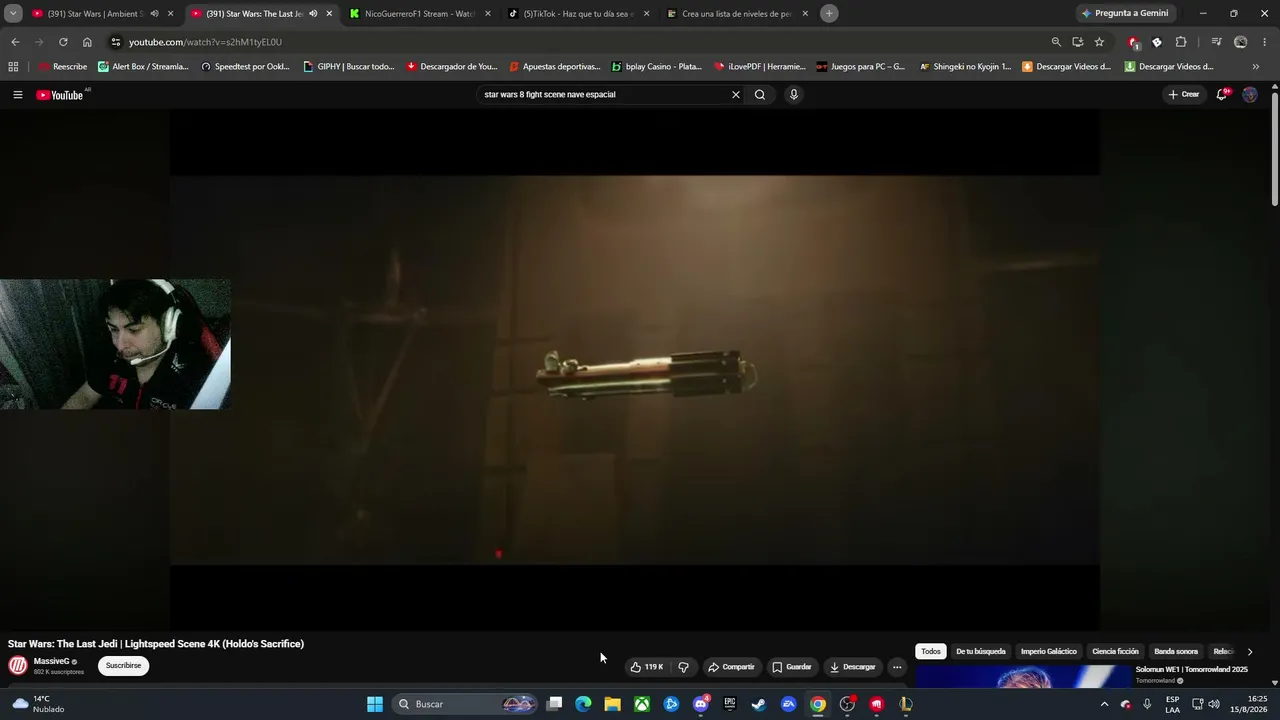1280x720 pixels.
Task: Open the Chrome apps grid shortcut
Action: (13, 67)
